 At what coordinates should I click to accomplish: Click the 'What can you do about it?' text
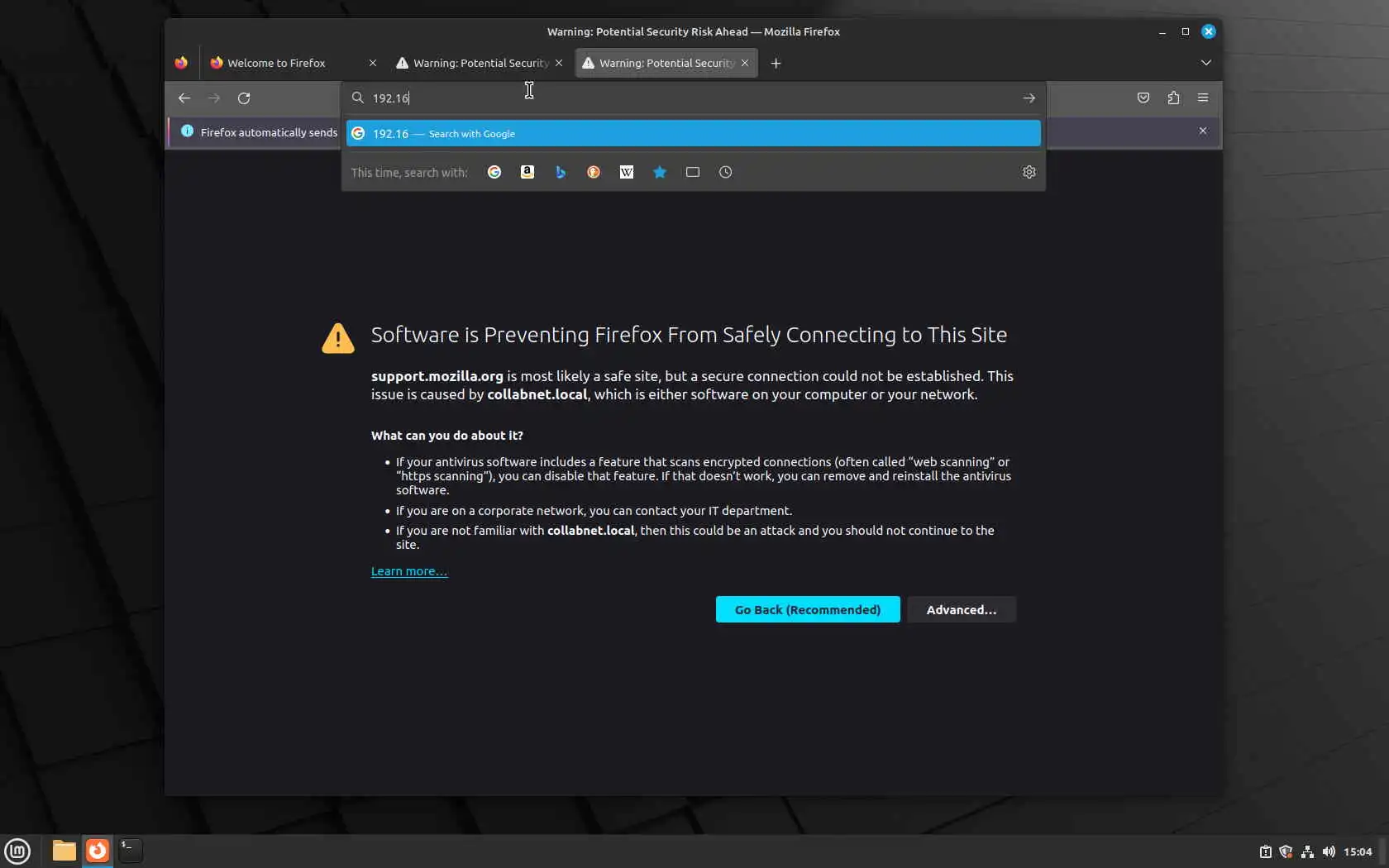click(x=447, y=436)
